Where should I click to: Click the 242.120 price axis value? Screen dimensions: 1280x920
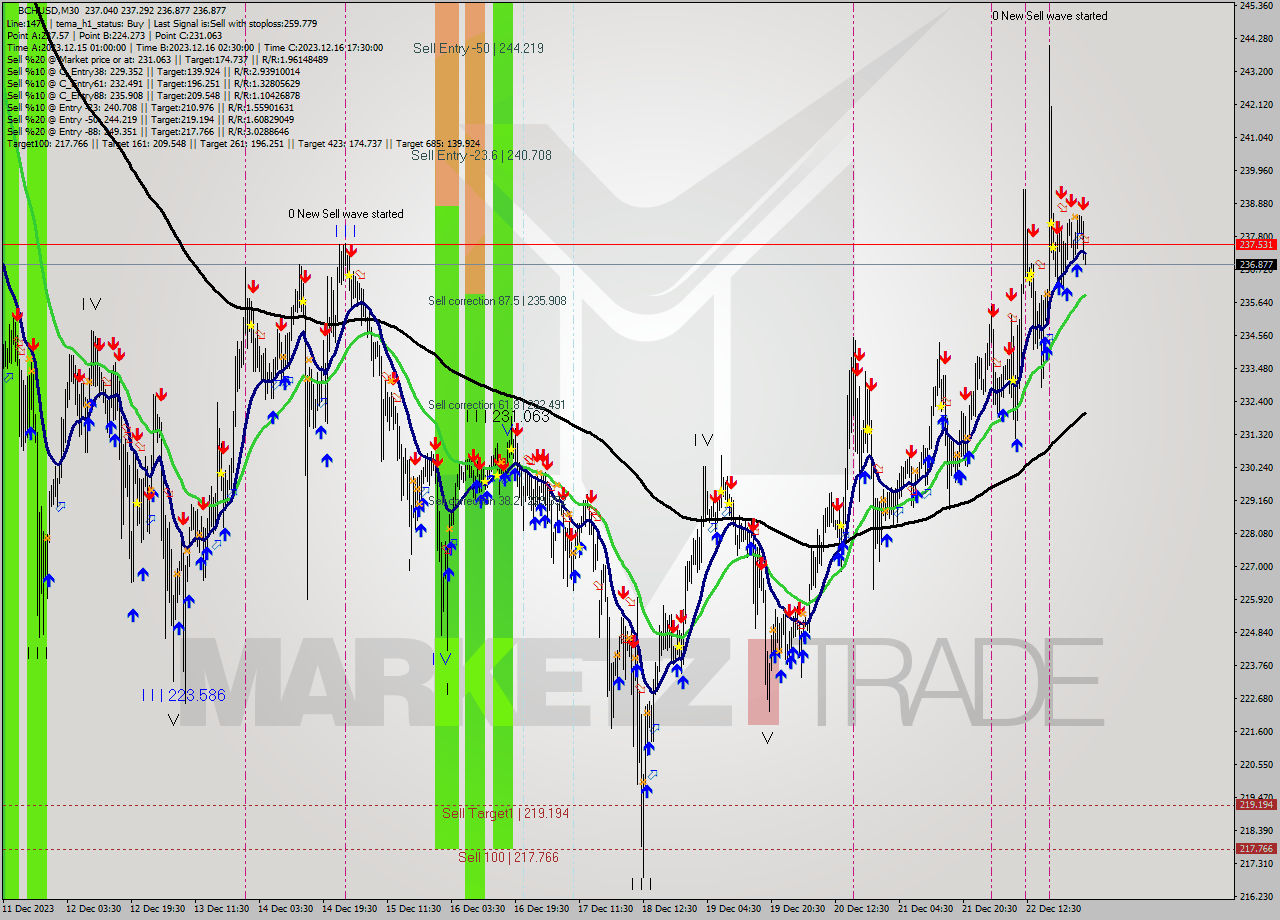(1256, 104)
